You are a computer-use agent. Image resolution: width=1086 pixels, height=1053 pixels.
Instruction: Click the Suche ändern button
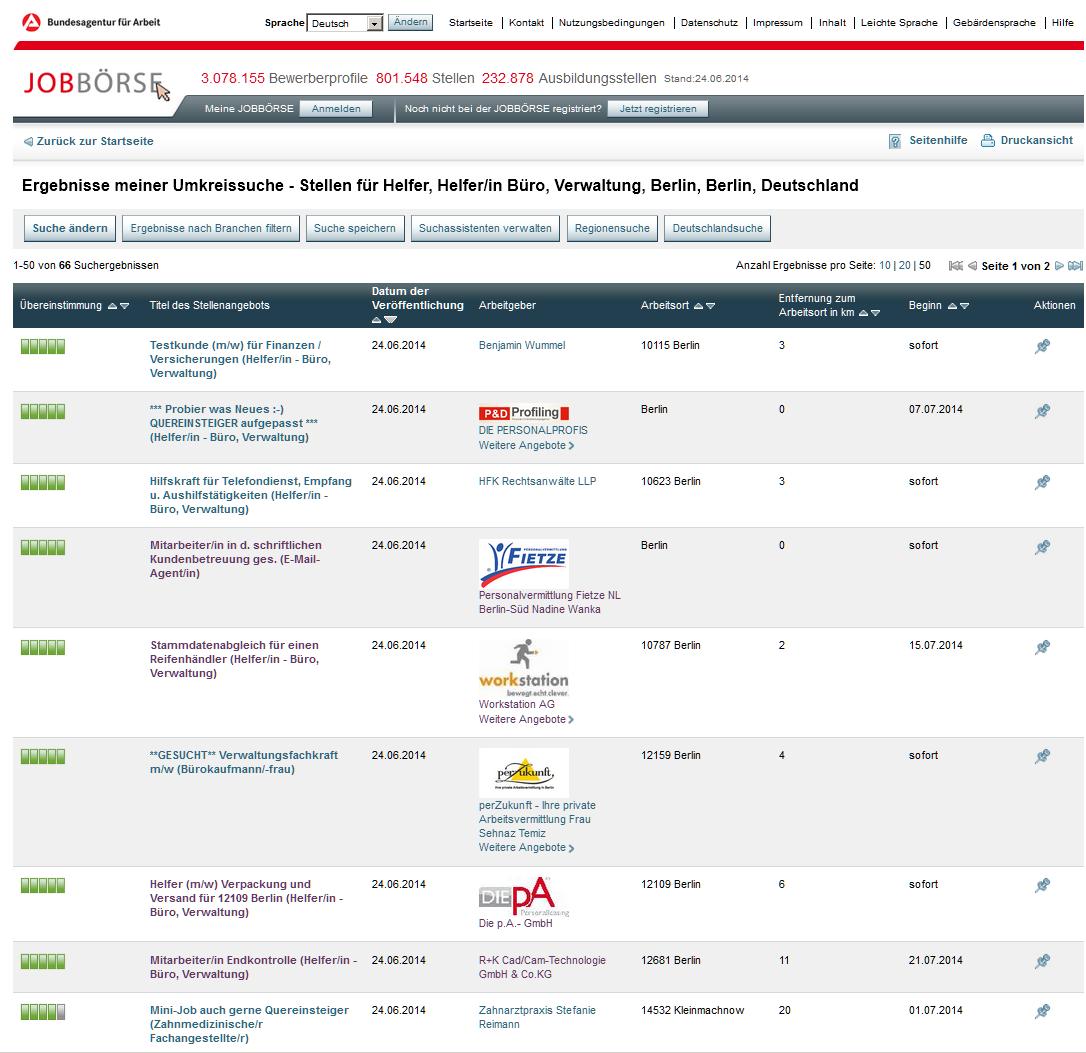[x=70, y=229]
